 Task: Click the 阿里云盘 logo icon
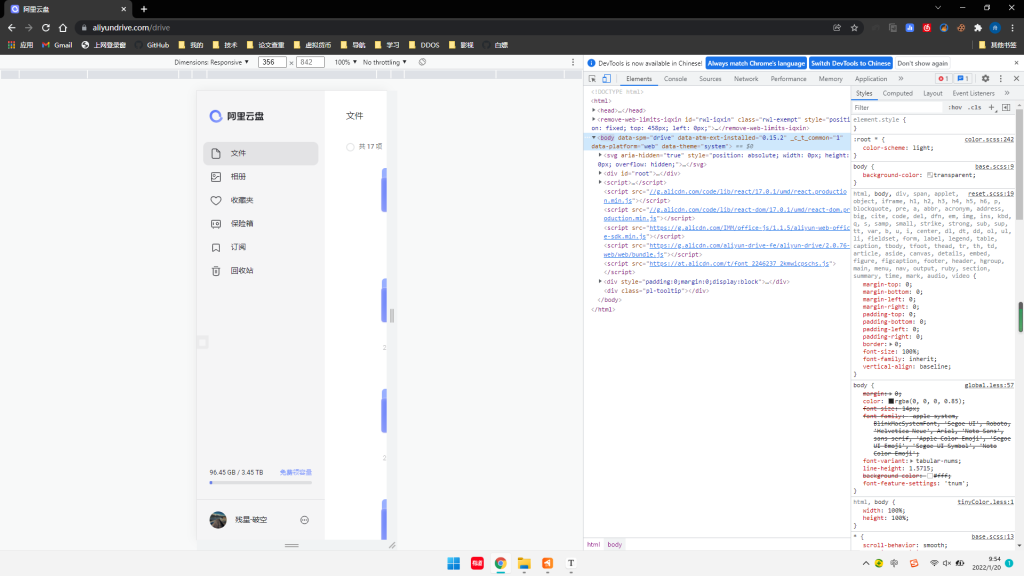click(x=216, y=116)
